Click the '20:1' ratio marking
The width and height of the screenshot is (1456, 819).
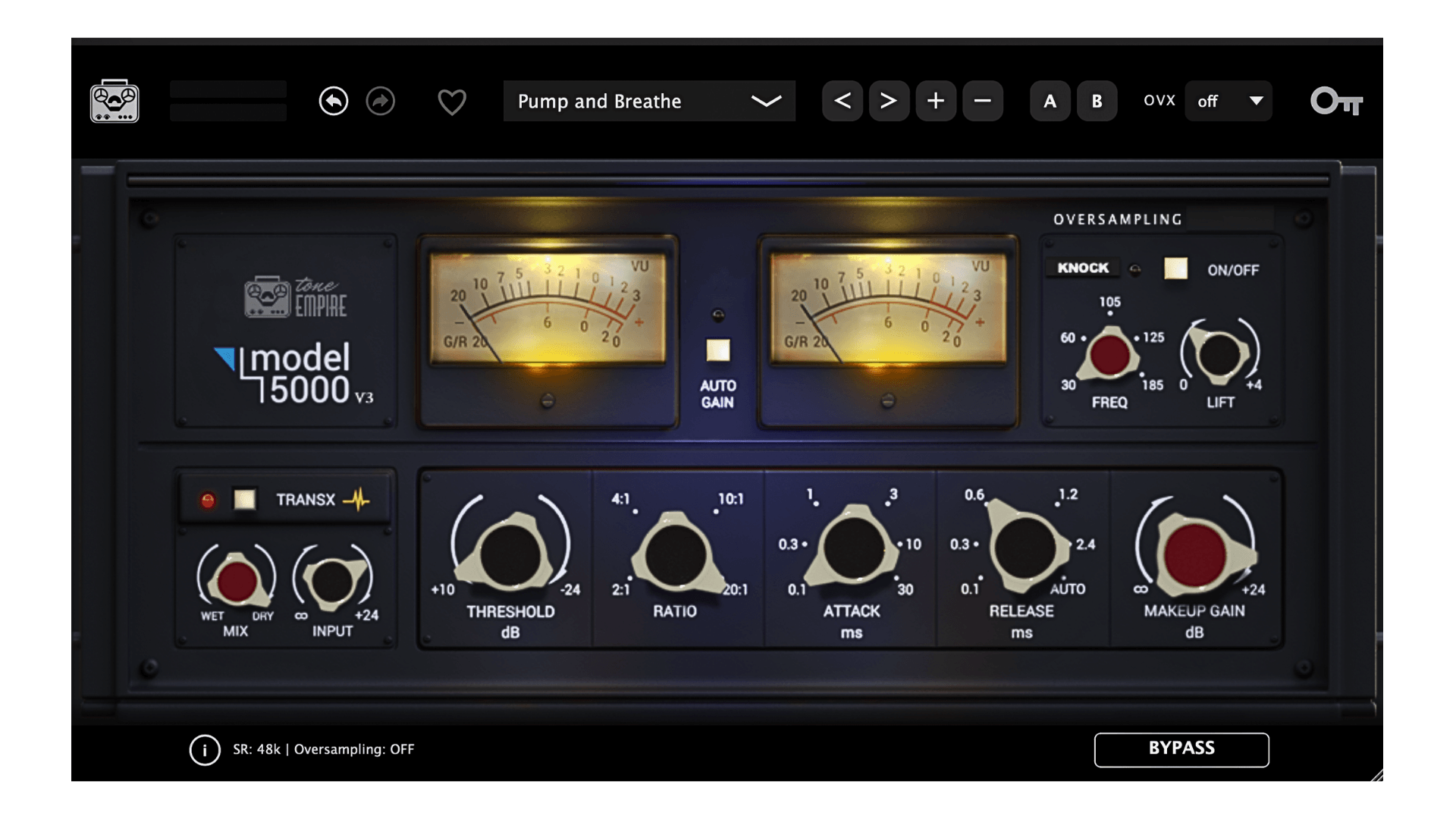click(x=734, y=589)
